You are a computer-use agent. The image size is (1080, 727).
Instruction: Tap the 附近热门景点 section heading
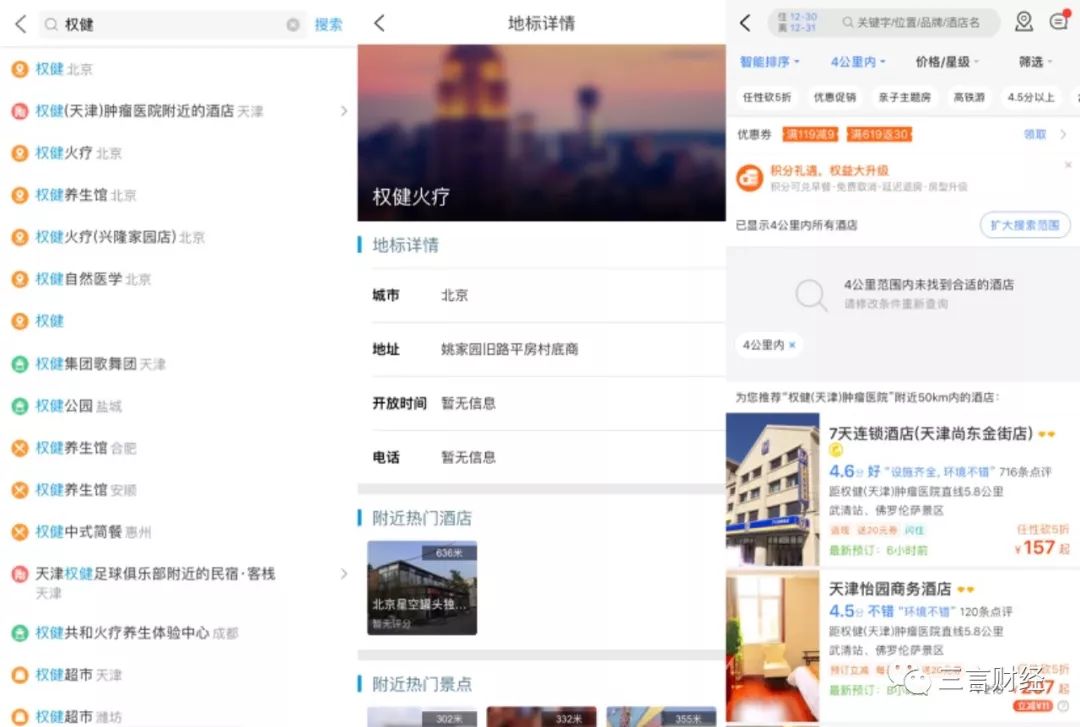(x=422, y=684)
